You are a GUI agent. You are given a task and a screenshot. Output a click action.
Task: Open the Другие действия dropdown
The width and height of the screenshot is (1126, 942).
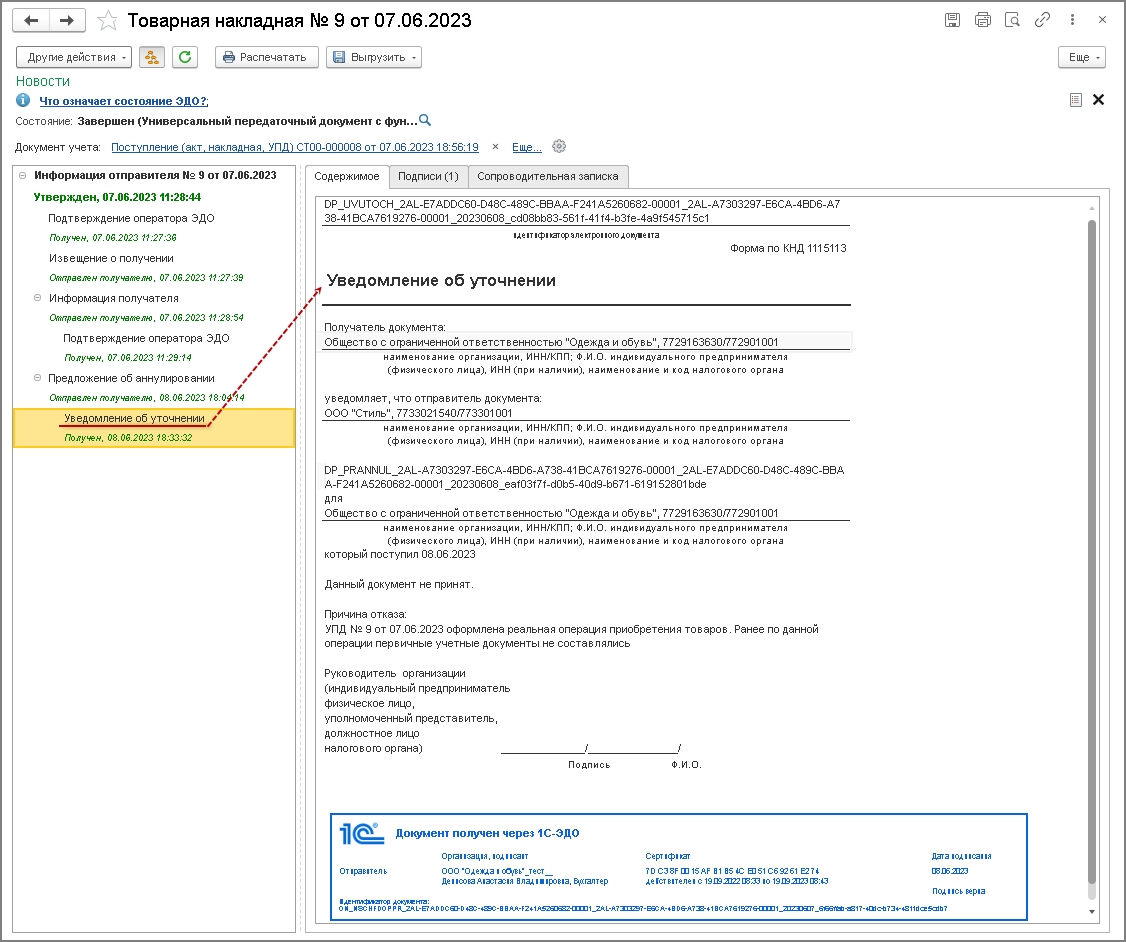pyautogui.click(x=74, y=57)
